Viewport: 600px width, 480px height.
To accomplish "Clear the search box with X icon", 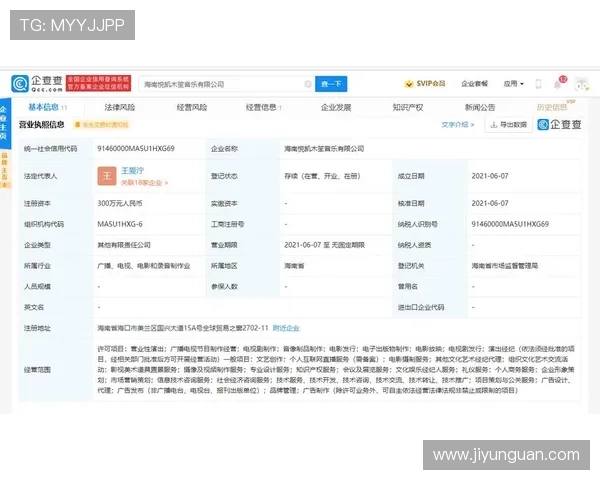I will pyautogui.click(x=308, y=84).
